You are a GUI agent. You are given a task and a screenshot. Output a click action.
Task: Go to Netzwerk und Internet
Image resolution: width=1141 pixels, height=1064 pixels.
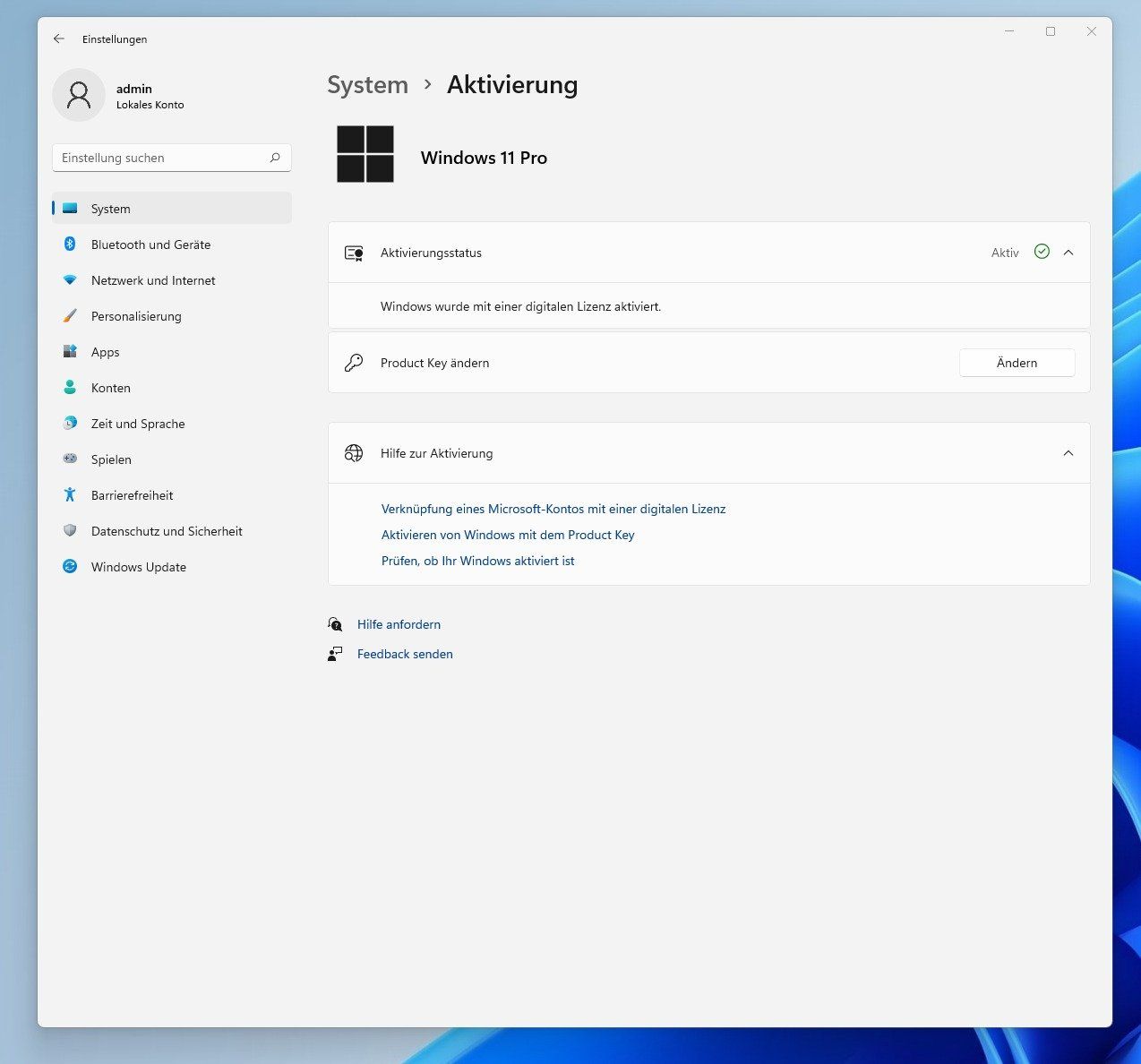click(171, 280)
